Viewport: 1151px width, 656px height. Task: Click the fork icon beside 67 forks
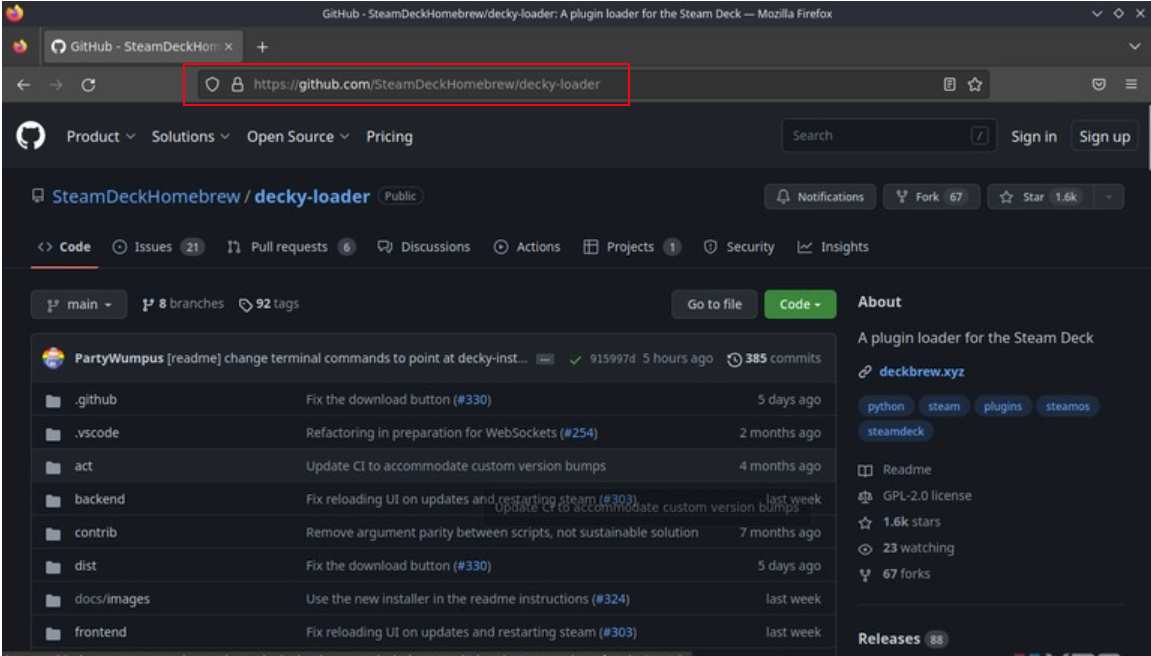point(865,575)
